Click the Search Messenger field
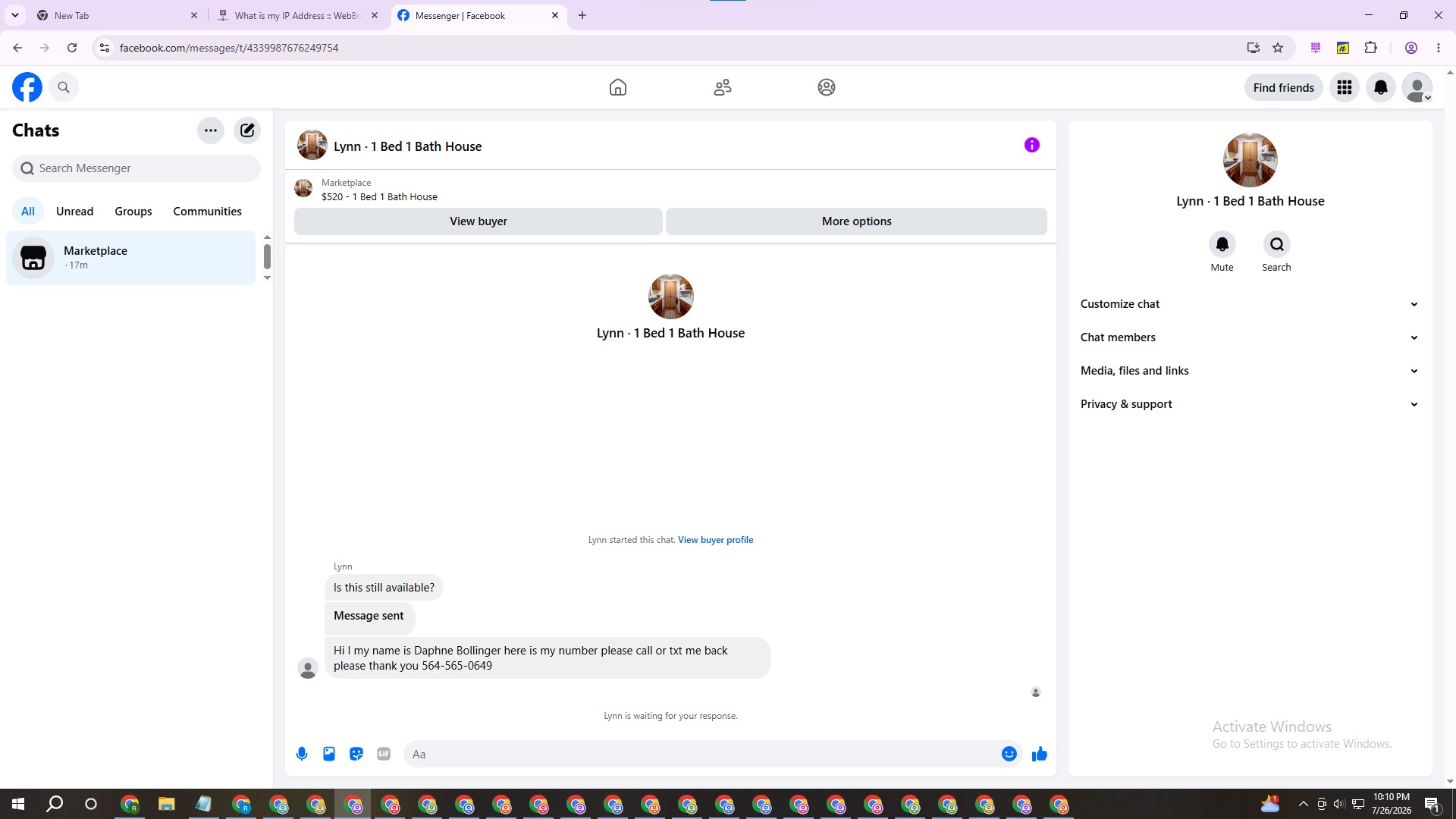Viewport: 1456px width, 819px height. (136, 168)
